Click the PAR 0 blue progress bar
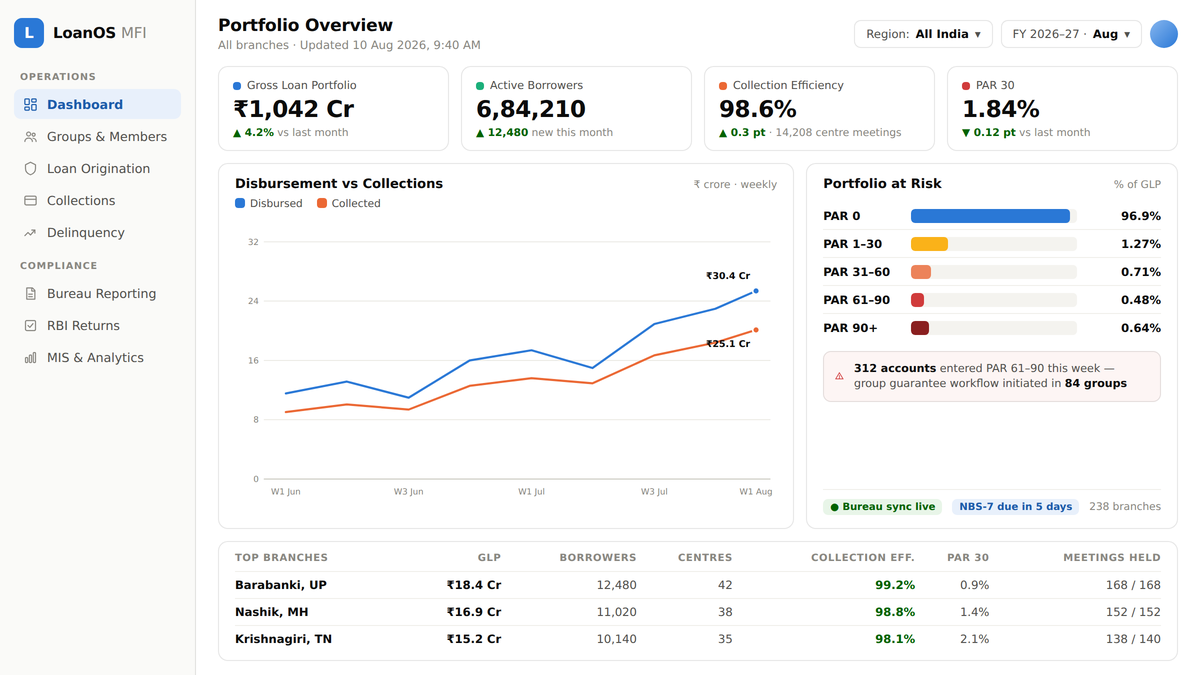Screen dimensions: 1200x675 tap(990, 216)
